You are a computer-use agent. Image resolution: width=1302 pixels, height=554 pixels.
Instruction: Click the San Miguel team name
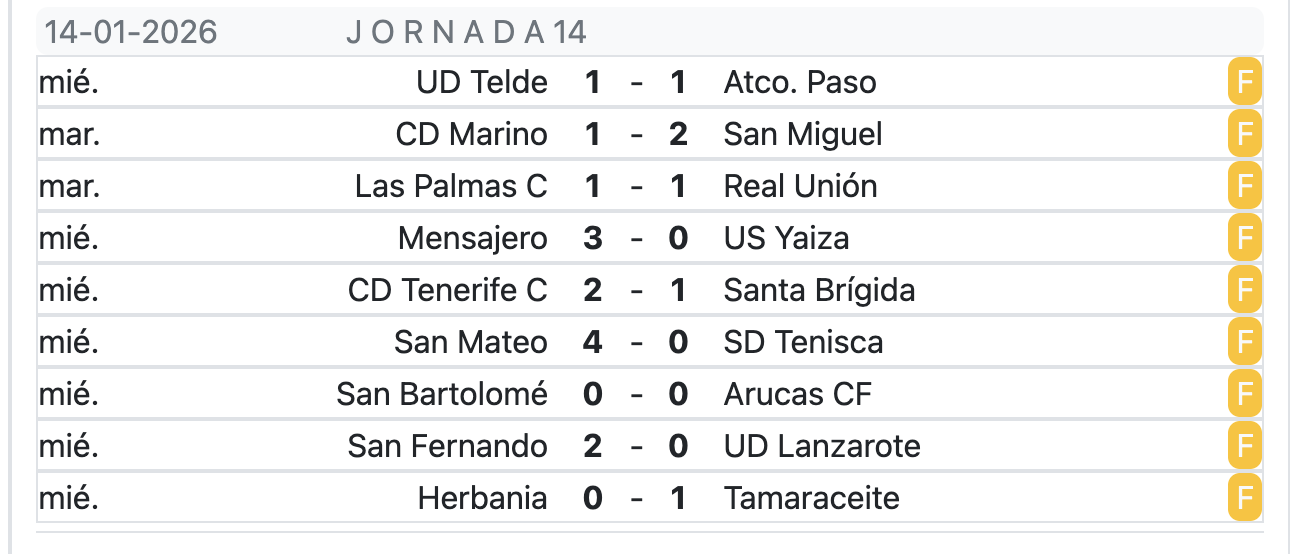click(803, 135)
